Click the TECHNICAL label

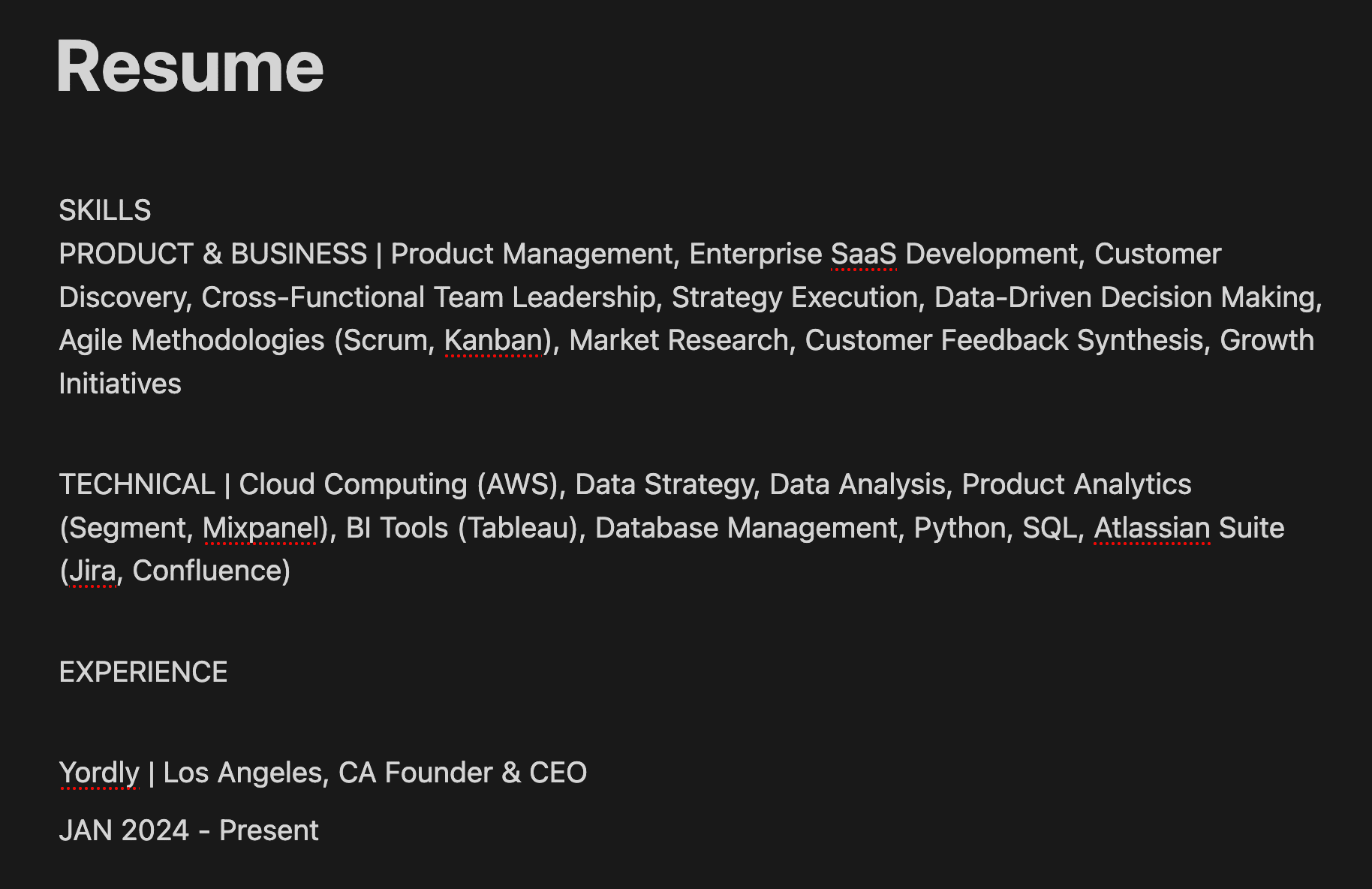tap(137, 484)
